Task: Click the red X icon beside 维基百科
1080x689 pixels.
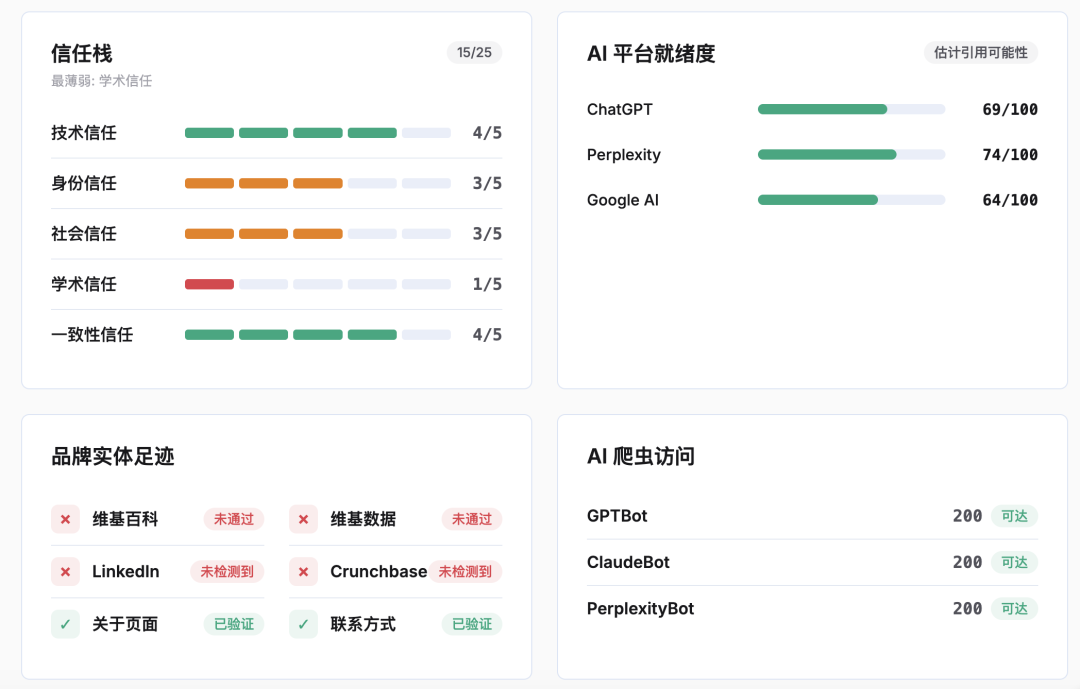Action: [x=65, y=520]
